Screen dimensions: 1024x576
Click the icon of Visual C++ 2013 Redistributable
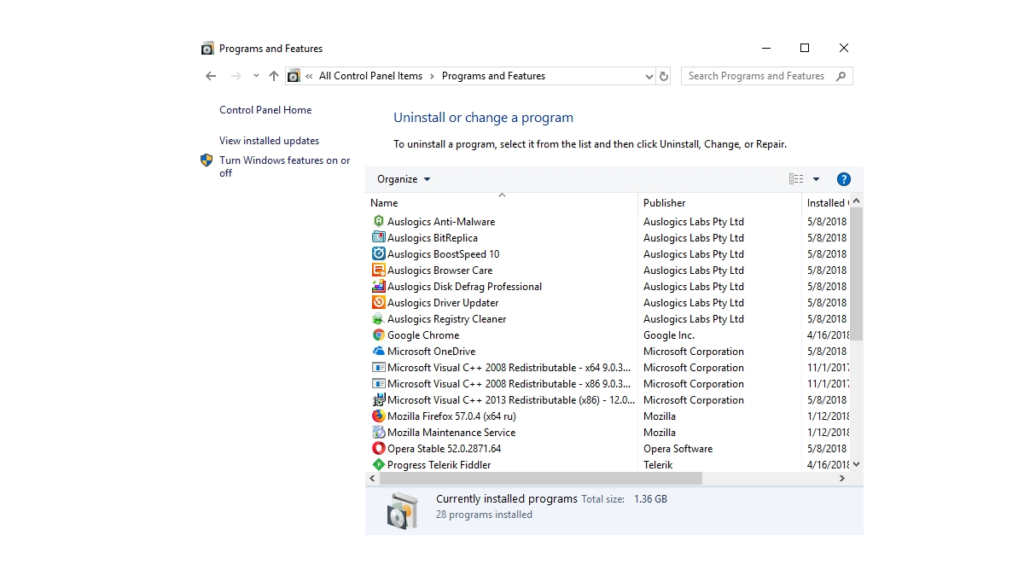378,400
